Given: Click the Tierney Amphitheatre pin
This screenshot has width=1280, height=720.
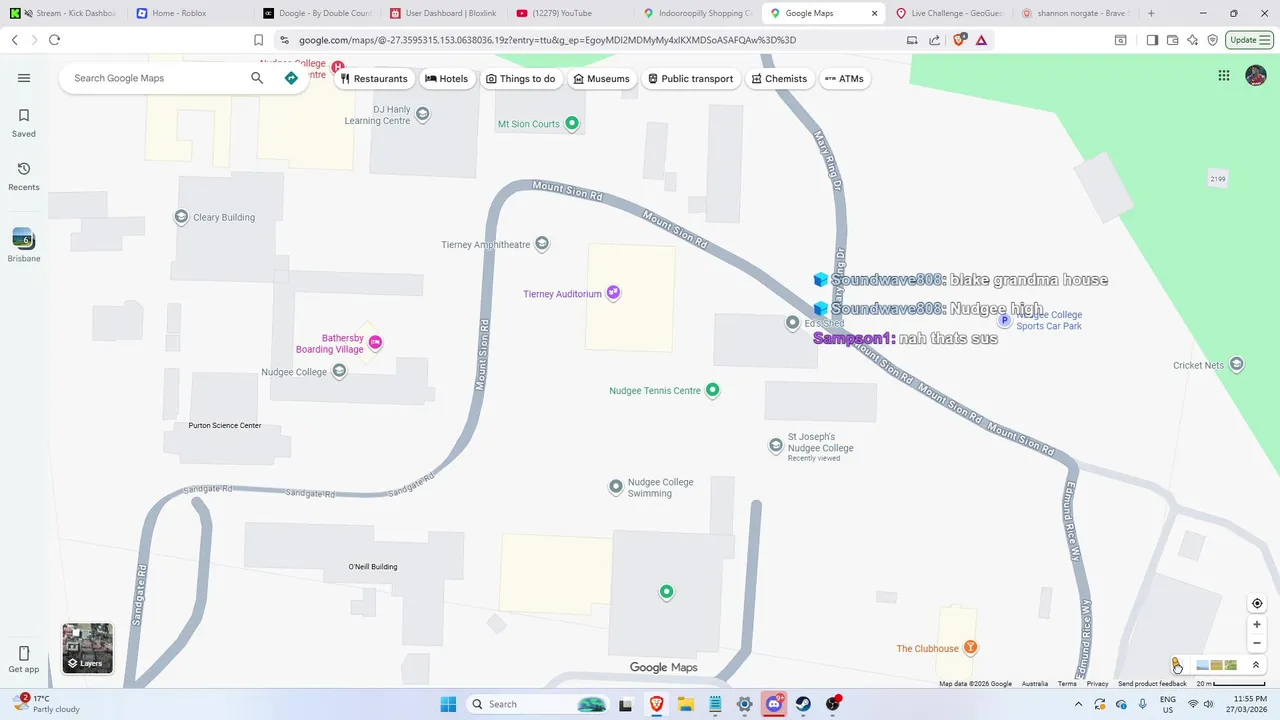Looking at the screenshot, I should pos(542,244).
